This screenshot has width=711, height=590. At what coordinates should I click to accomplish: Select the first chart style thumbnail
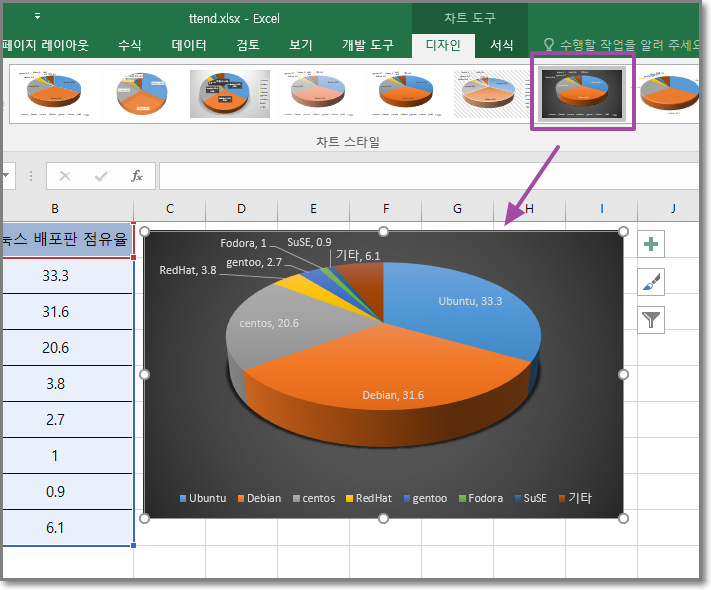pos(54,94)
